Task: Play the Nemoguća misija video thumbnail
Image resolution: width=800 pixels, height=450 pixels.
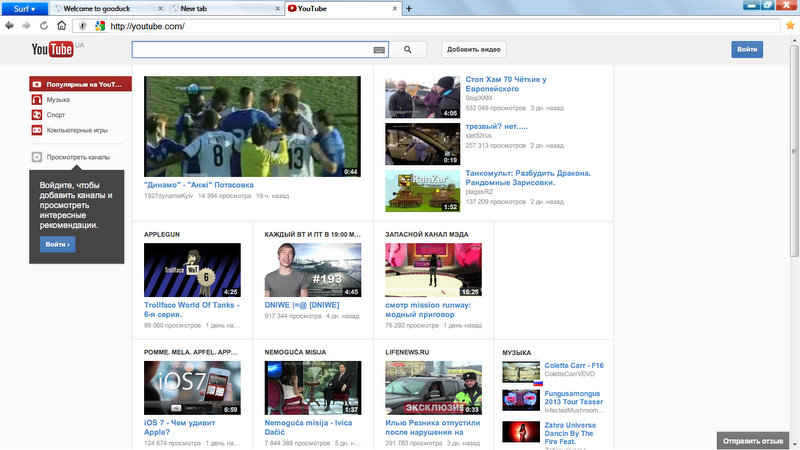Action: [313, 388]
